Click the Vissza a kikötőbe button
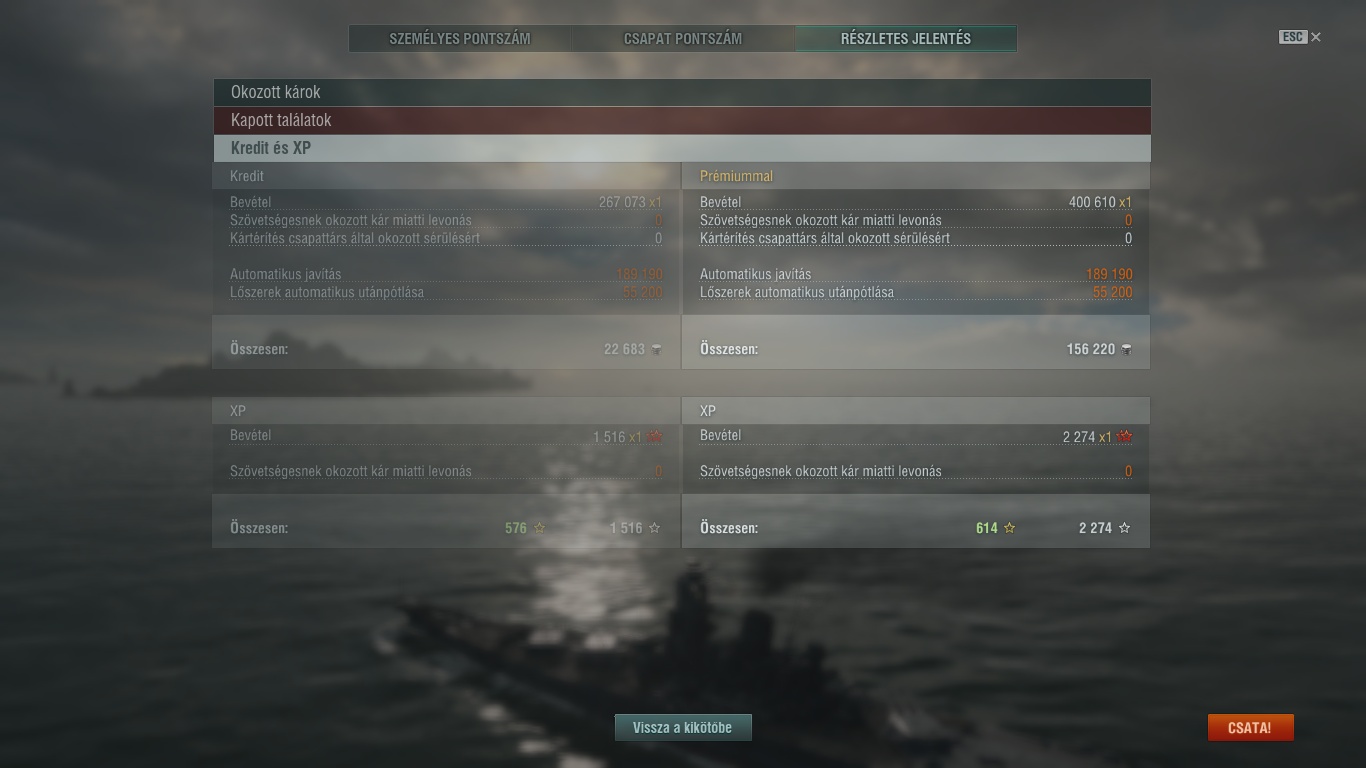The image size is (1366, 768). point(683,727)
